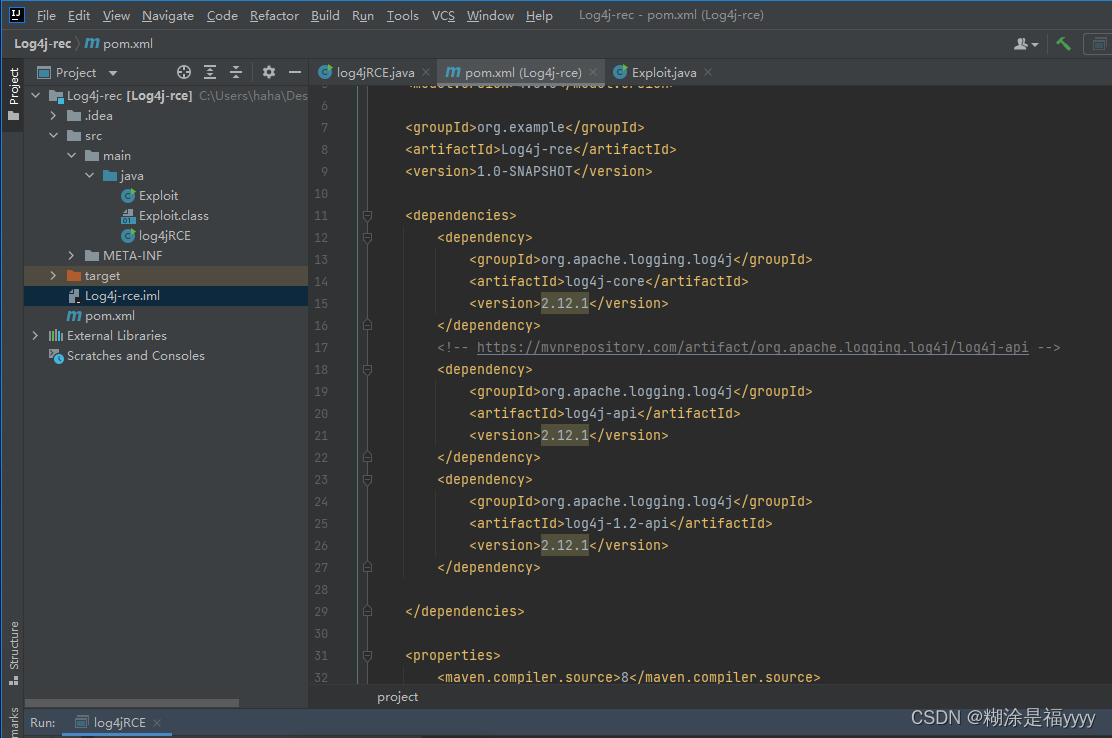Open the Navigate menu

[167, 15]
